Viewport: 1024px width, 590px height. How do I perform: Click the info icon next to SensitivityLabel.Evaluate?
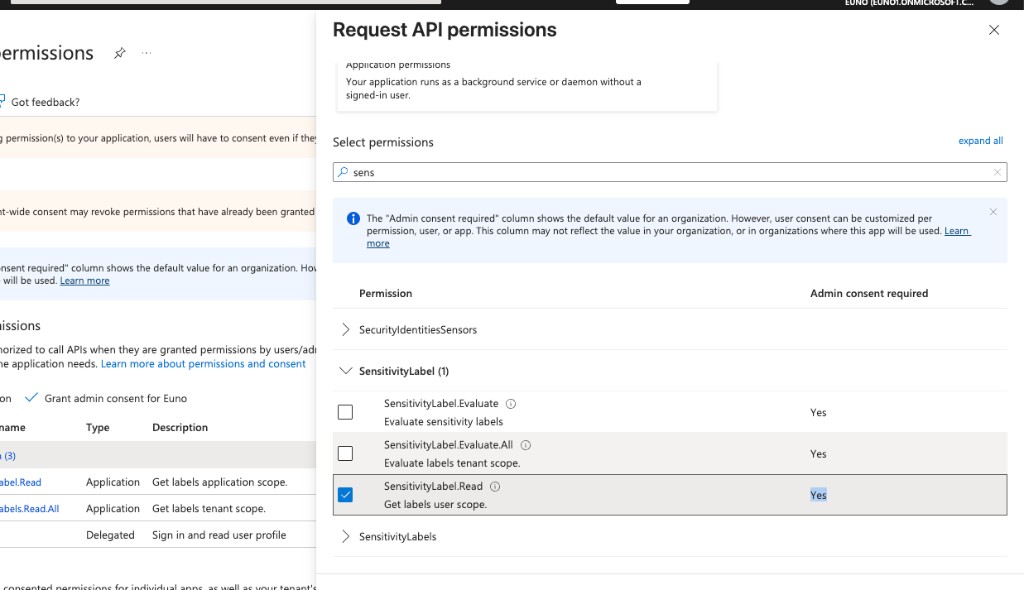pos(511,404)
